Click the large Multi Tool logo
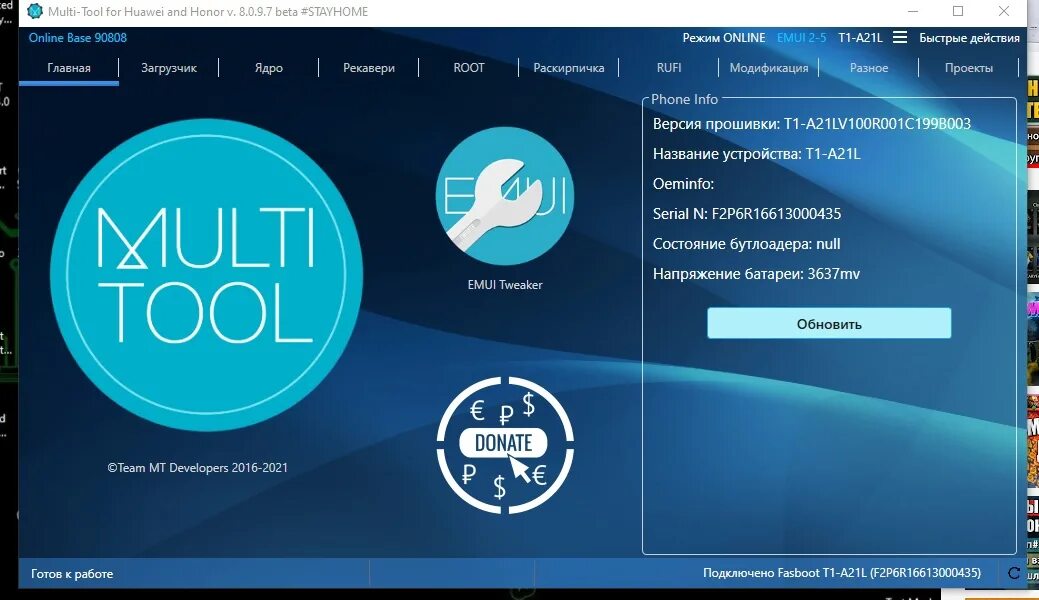 (206, 275)
